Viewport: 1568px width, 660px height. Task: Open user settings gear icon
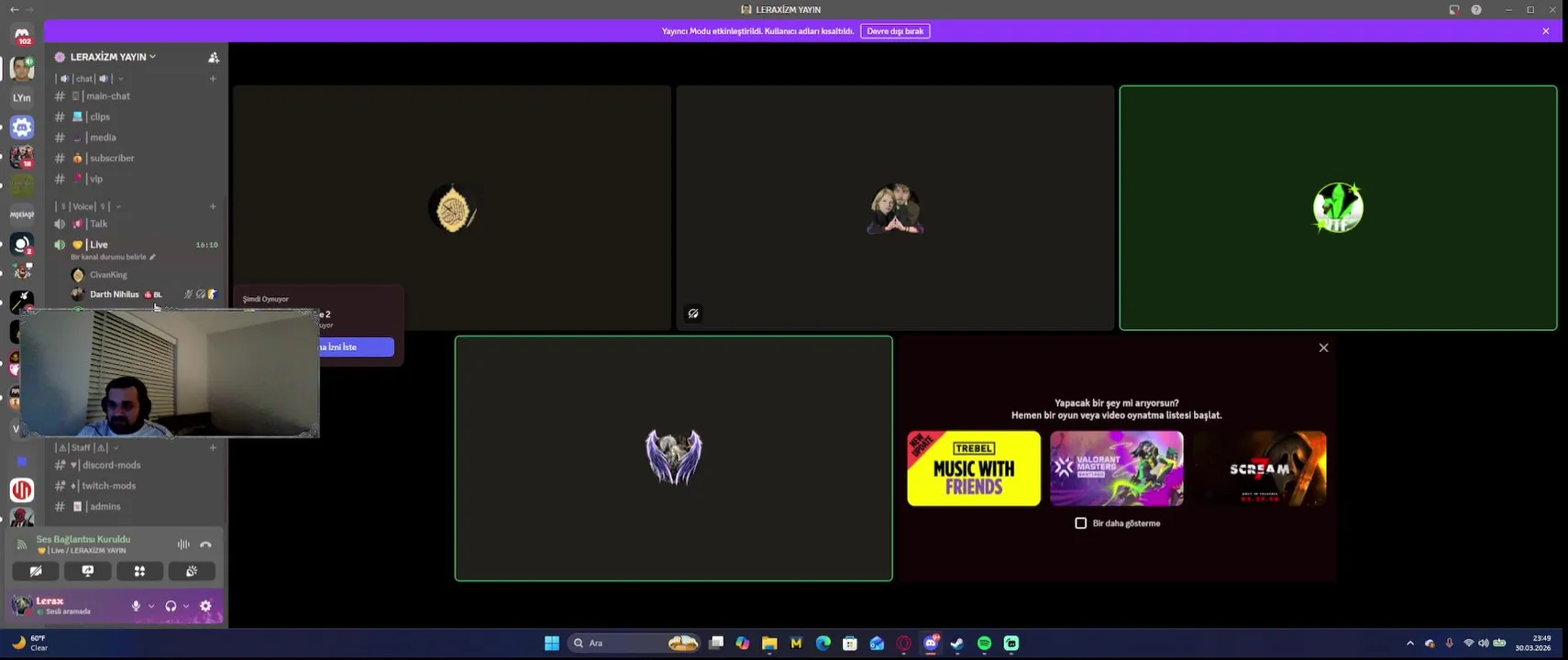click(205, 606)
